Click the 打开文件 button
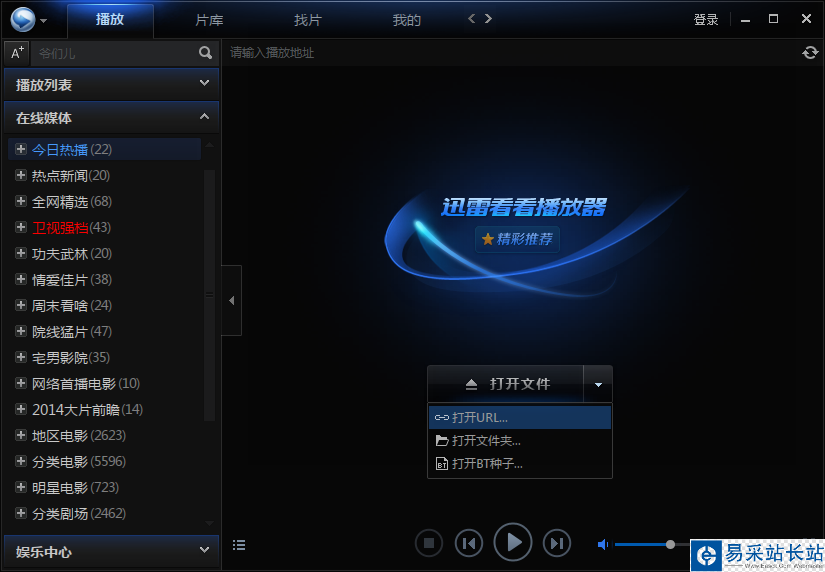The image size is (825, 572). (506, 384)
